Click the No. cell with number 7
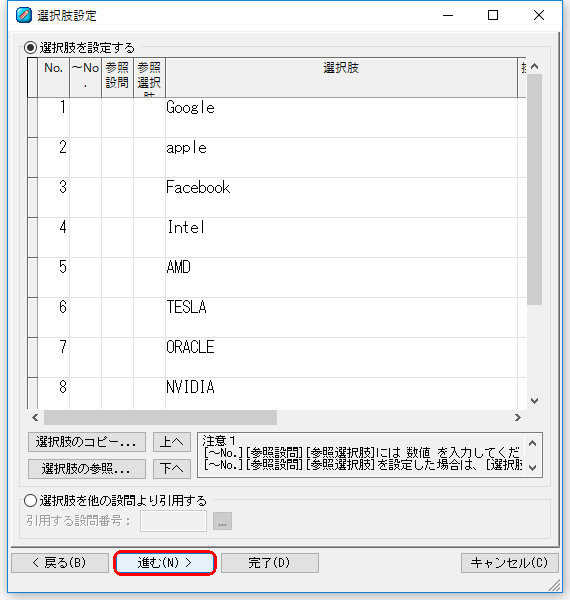570x600 pixels. click(x=54, y=357)
